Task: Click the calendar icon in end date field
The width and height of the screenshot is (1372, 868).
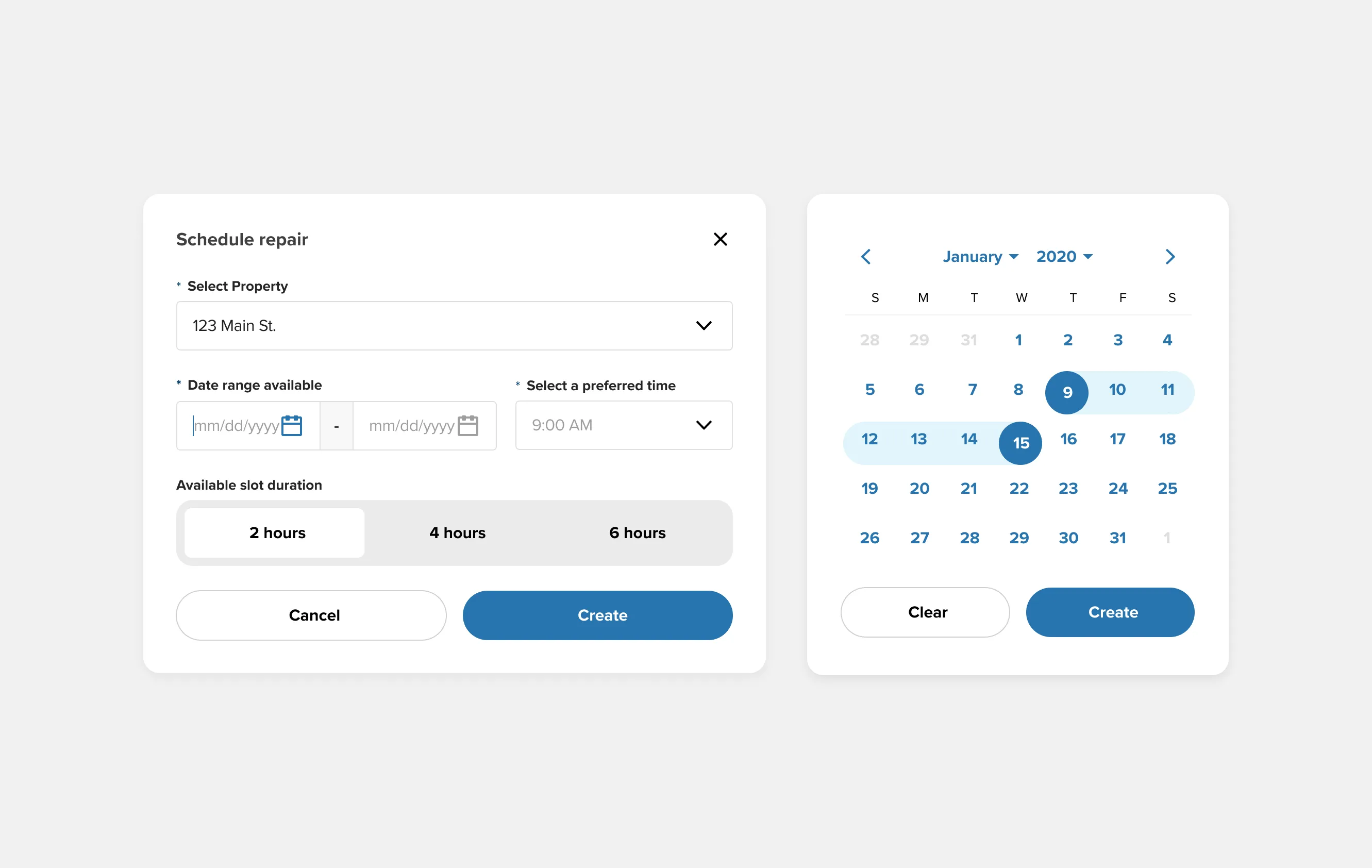Action: 469,424
